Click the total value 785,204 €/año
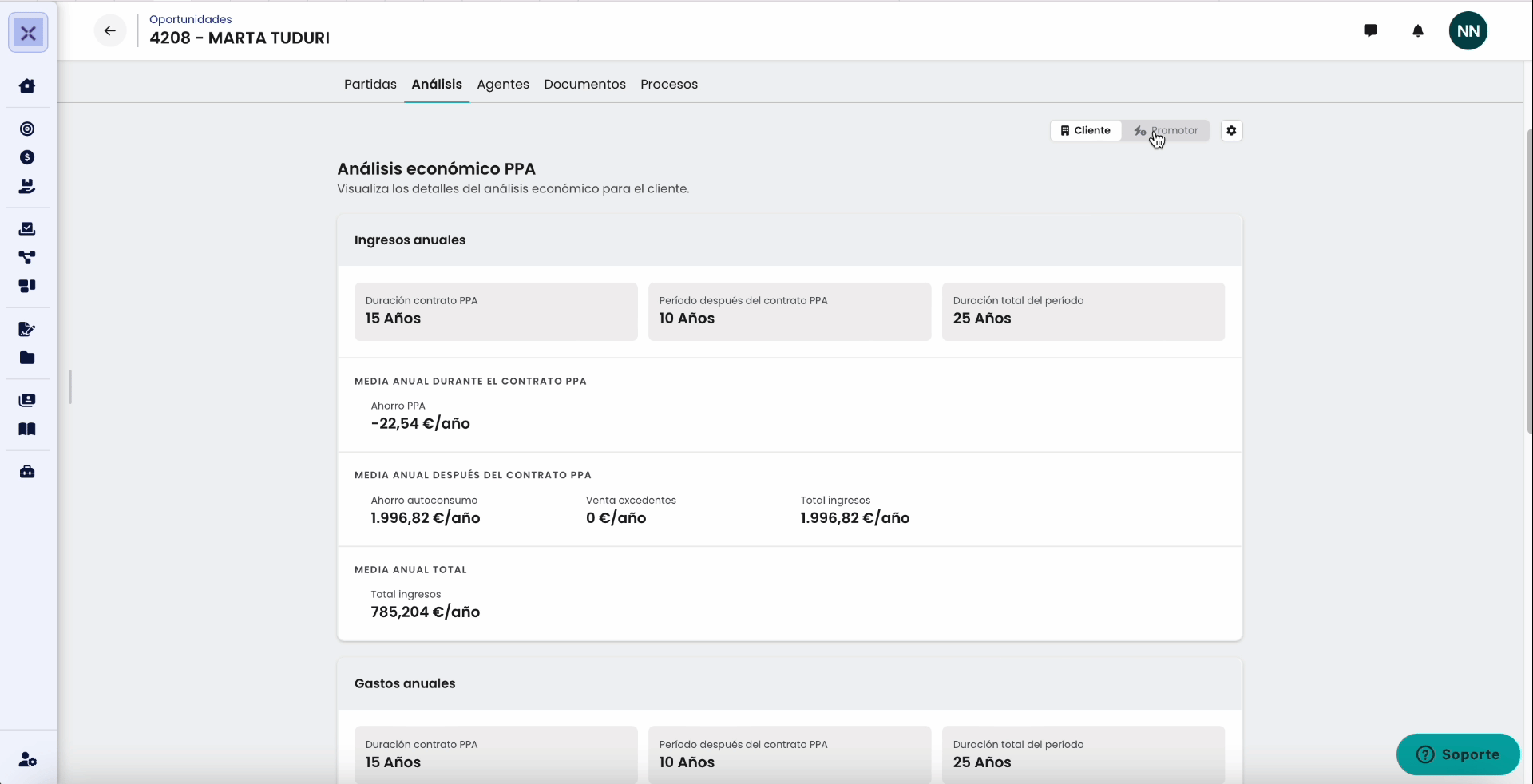Image resolution: width=1533 pixels, height=784 pixels. (426, 612)
